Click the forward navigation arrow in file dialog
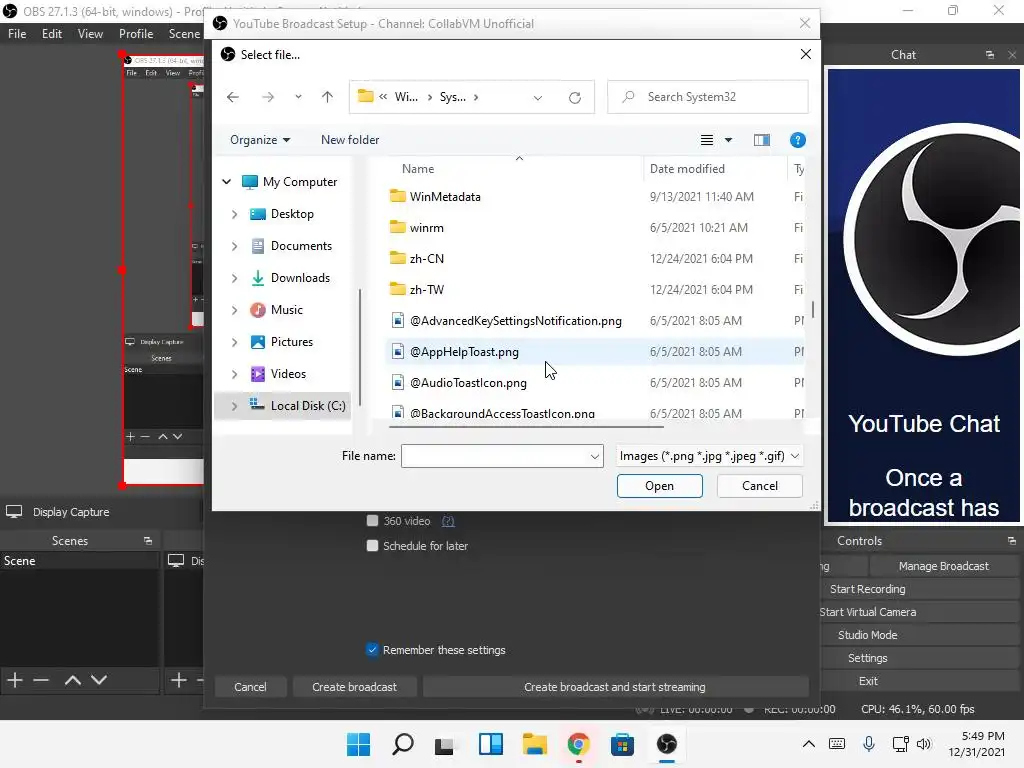The width and height of the screenshot is (1024, 768). point(268,97)
